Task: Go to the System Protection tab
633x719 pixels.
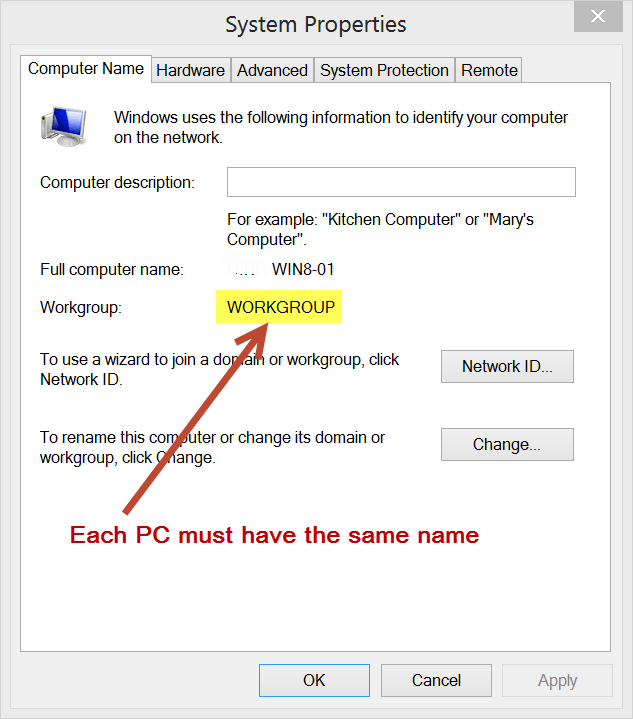Action: [384, 70]
